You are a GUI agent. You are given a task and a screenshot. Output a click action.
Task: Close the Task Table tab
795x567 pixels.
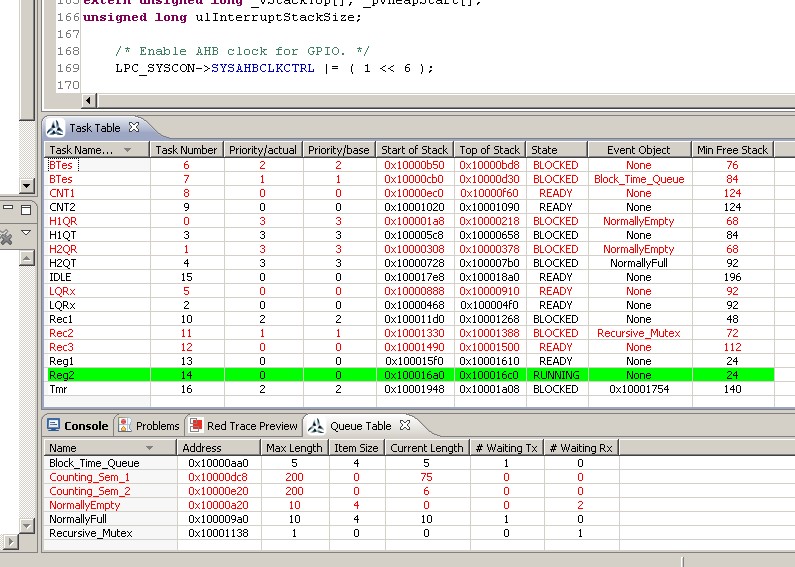(134, 127)
